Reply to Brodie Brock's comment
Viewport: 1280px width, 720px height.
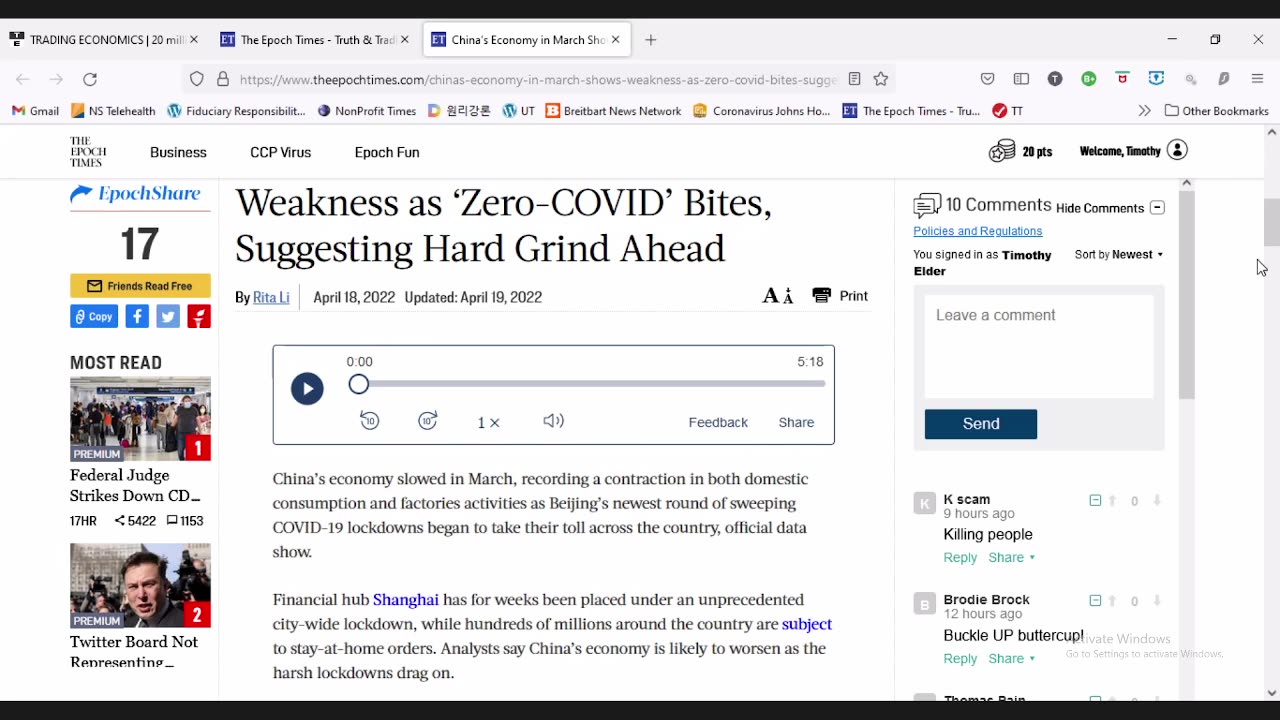click(x=960, y=658)
